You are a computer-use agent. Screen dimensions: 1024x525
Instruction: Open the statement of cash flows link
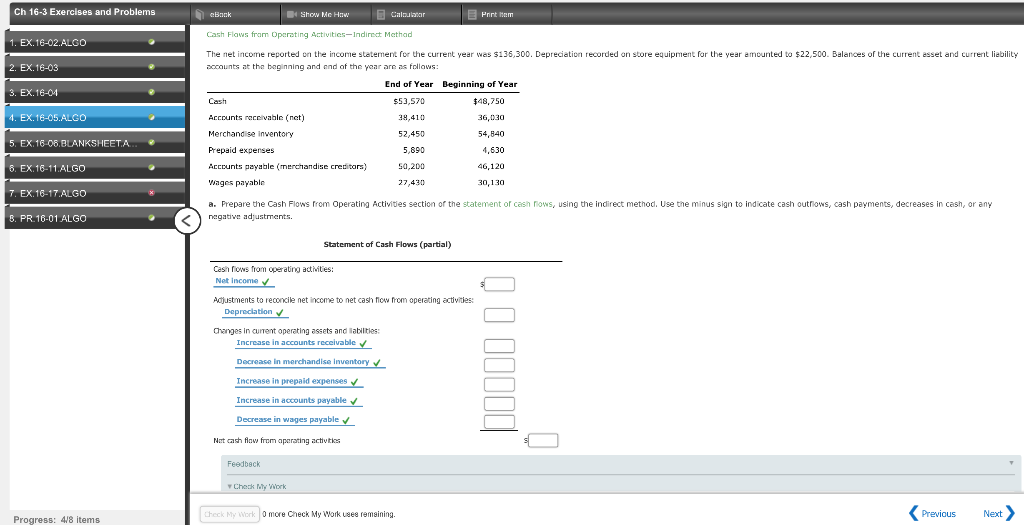tap(507, 204)
